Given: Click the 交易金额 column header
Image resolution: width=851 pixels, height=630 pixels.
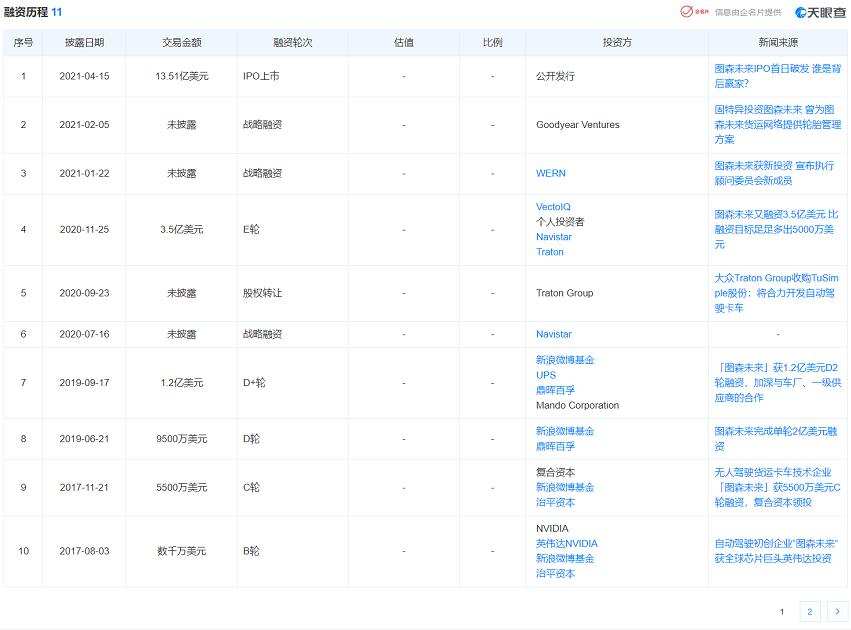Looking at the screenshot, I should (181, 42).
